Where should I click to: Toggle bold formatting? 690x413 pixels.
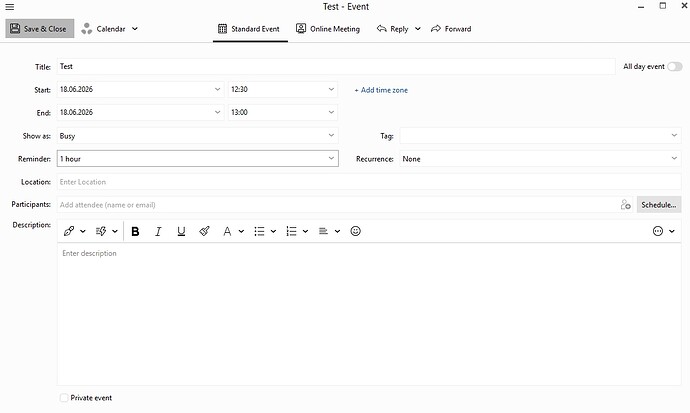(x=135, y=231)
